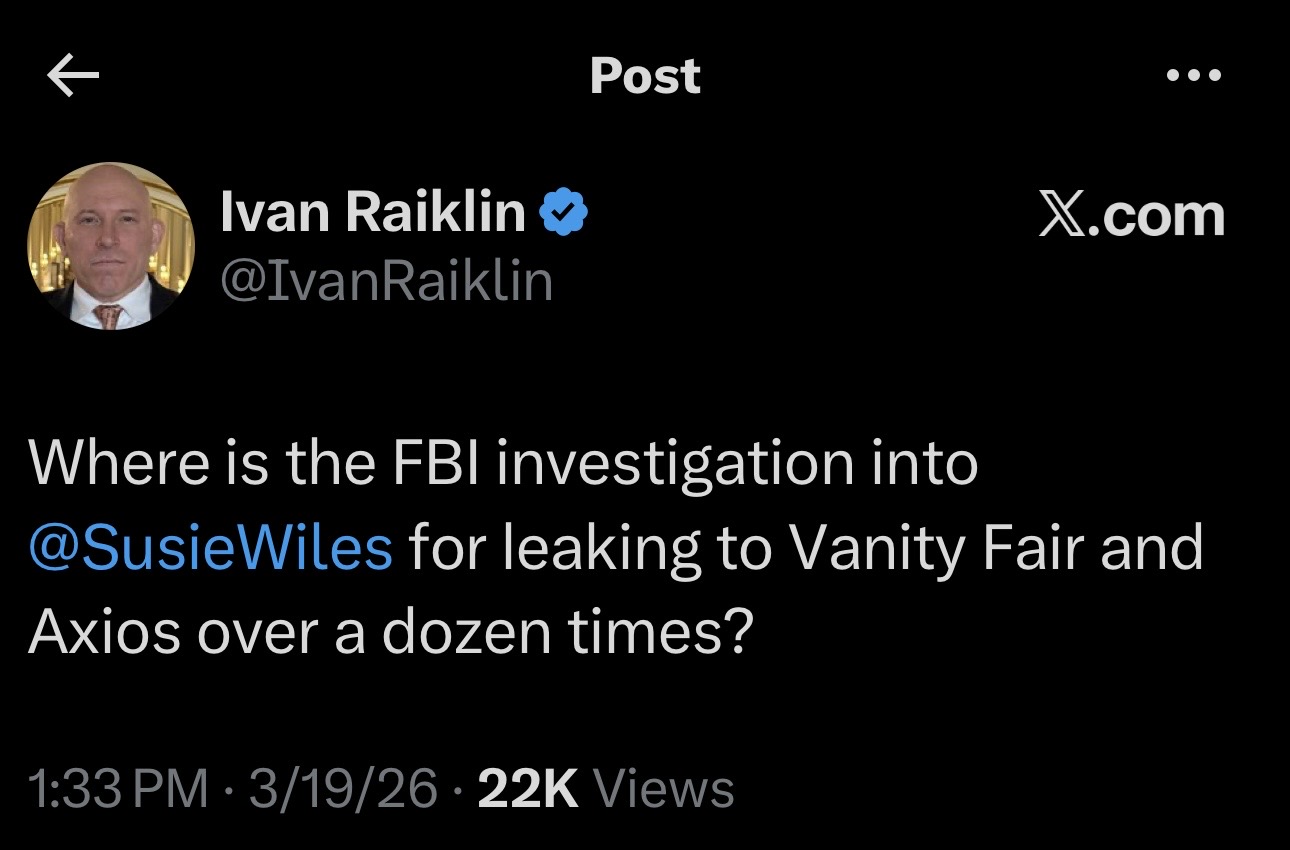The height and width of the screenshot is (850, 1290).
Task: Tap the X.com label
Action: (1131, 215)
